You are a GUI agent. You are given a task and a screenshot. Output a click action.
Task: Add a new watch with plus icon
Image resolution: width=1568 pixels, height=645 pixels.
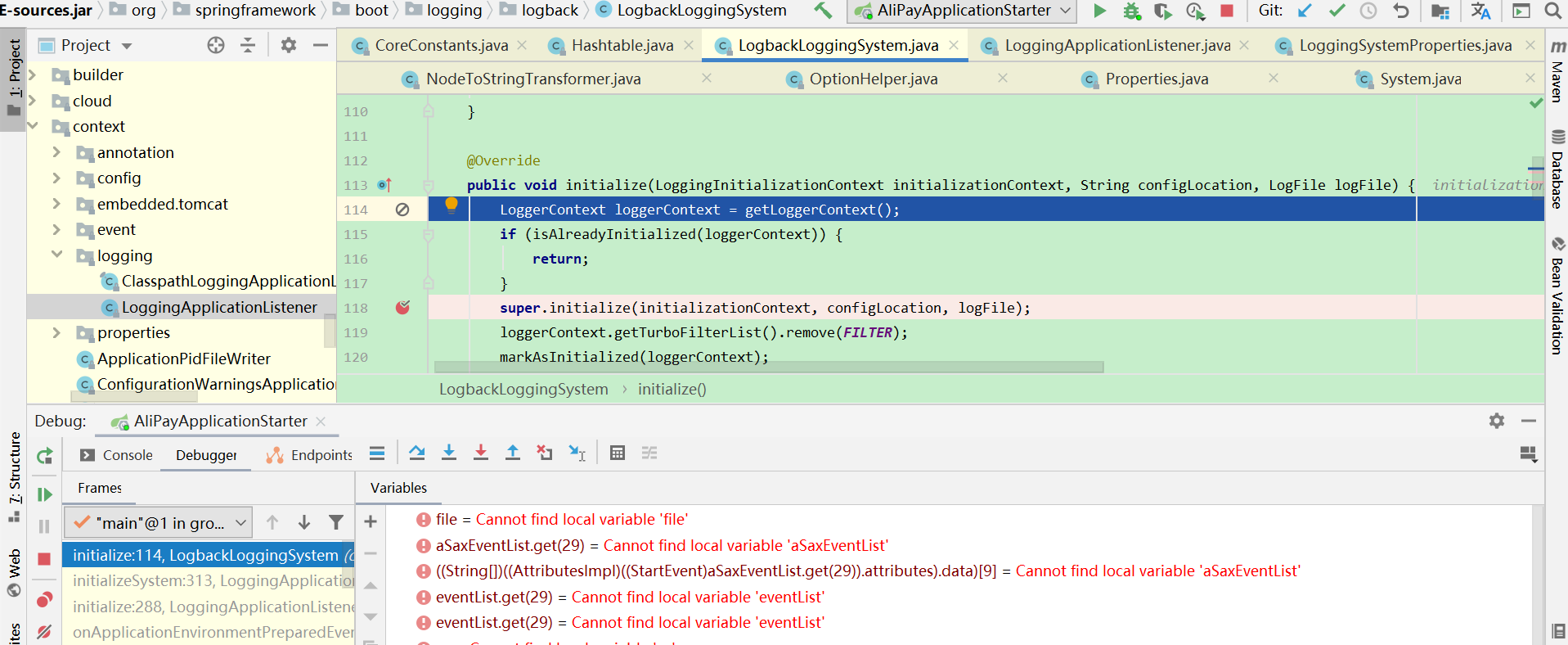pyautogui.click(x=371, y=521)
